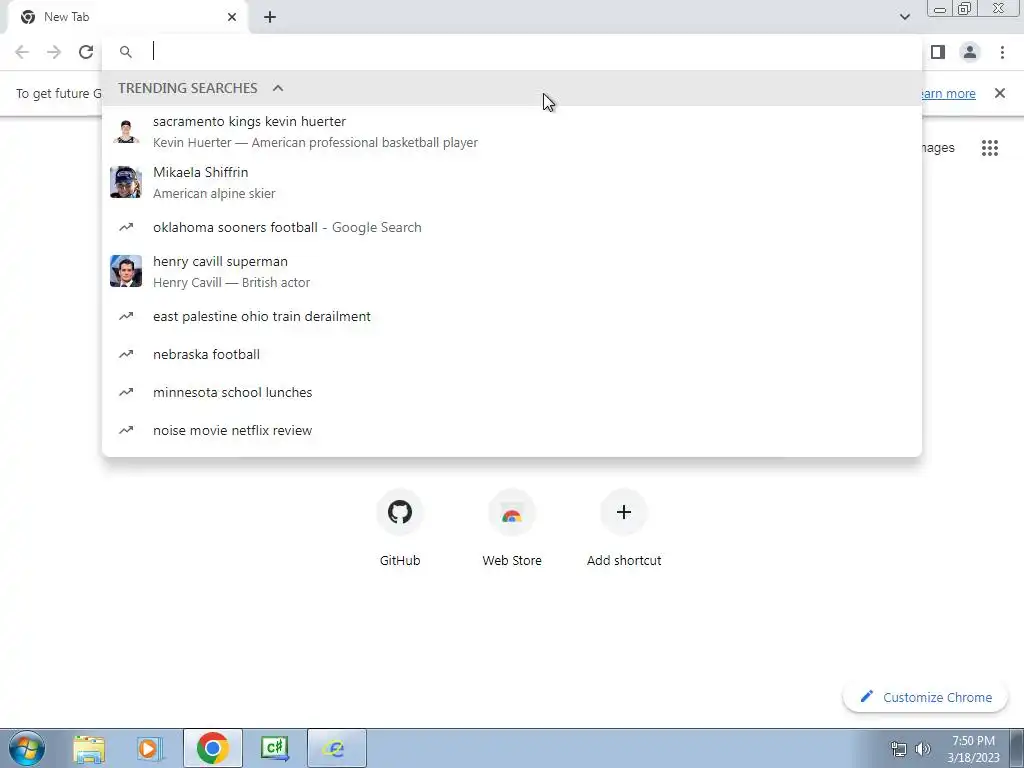Image resolution: width=1024 pixels, height=768 pixels.
Task: Open the Web Store shortcut
Action: click(512, 529)
